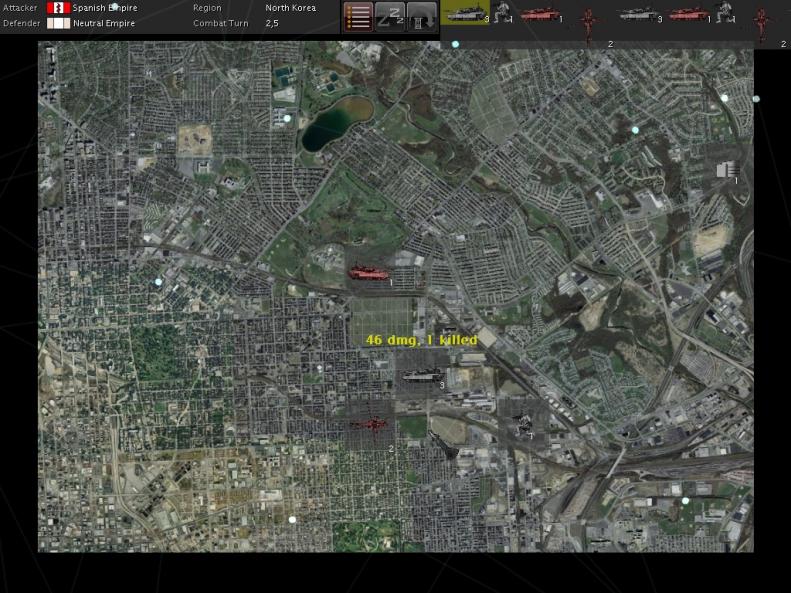
Task: Click the white building unit on the map
Action: pyautogui.click(x=727, y=170)
